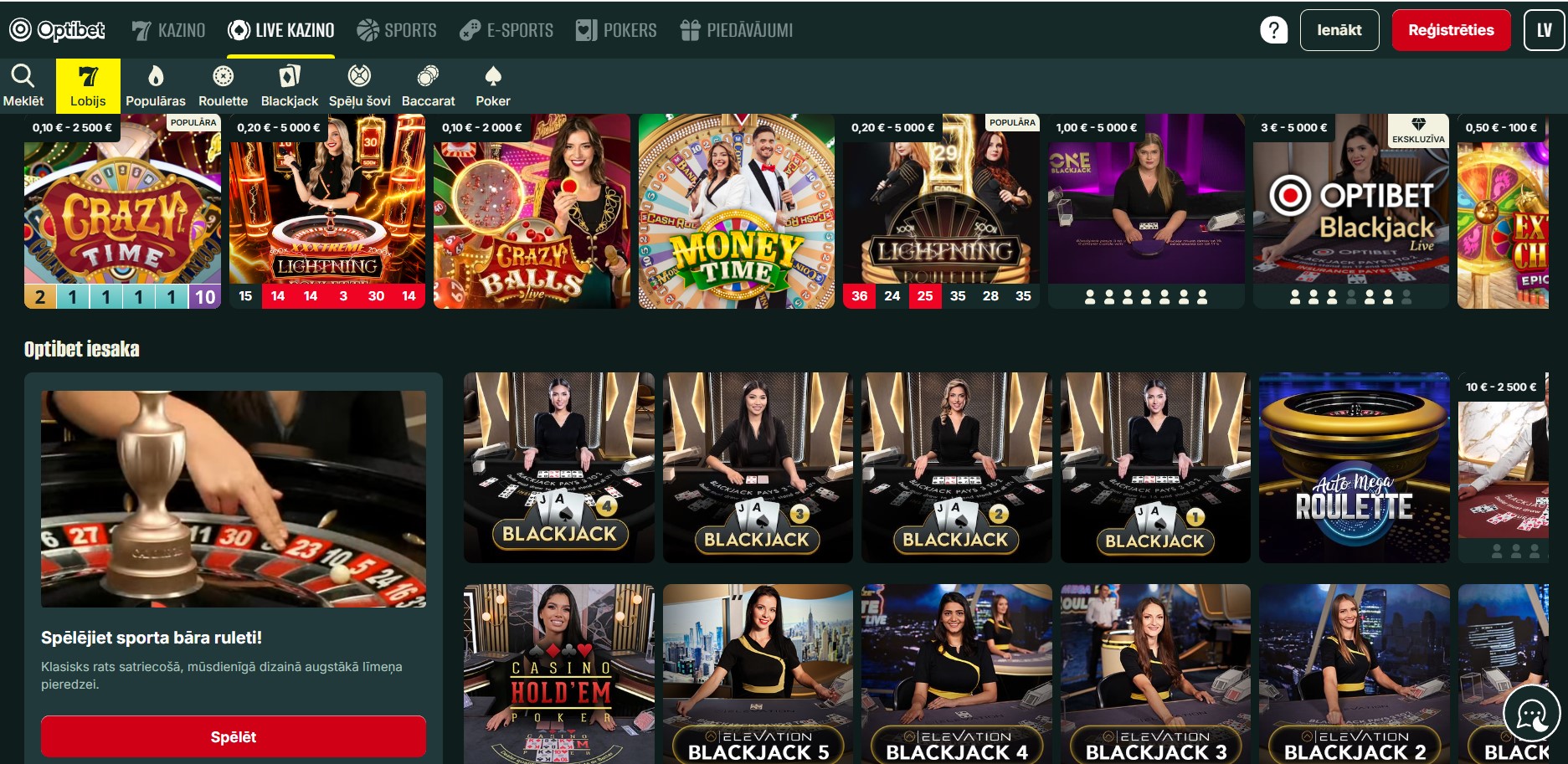This screenshot has width=1568, height=764.
Task: Launch the Auto Mega Roulette game
Action: coord(1355,467)
